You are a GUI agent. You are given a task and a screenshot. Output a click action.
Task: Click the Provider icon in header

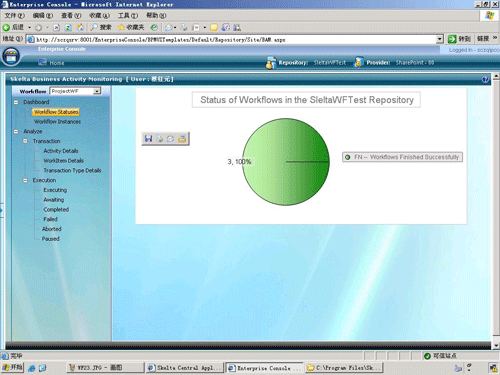tap(359, 62)
